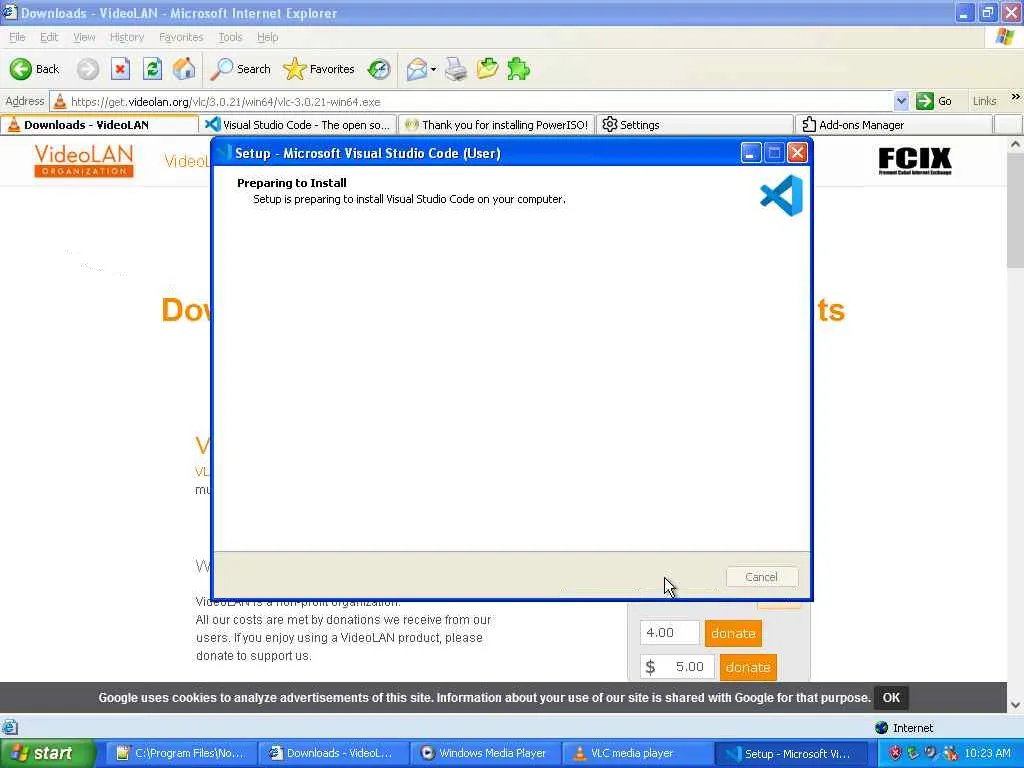
Task: Open the Search magnifier in the toolbar
Action: (x=240, y=69)
